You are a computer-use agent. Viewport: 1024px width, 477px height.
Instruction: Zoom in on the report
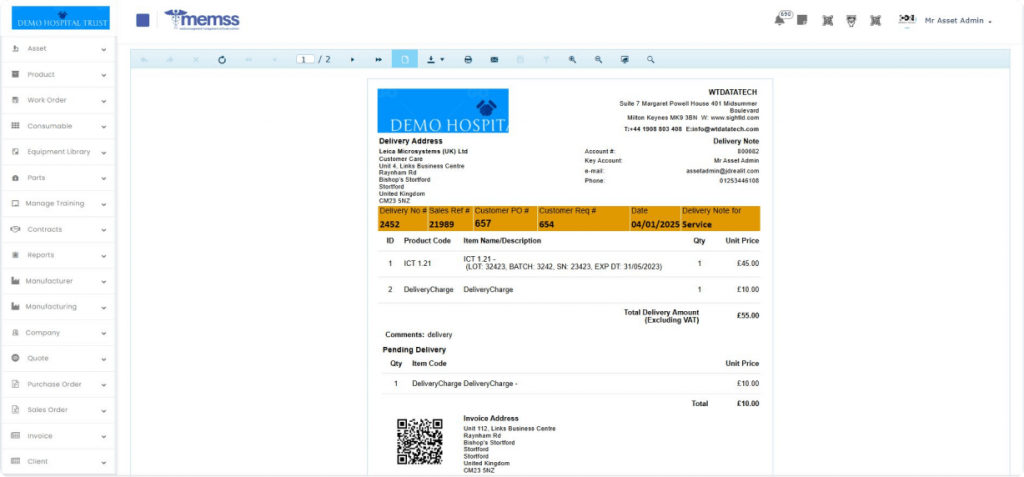click(572, 59)
